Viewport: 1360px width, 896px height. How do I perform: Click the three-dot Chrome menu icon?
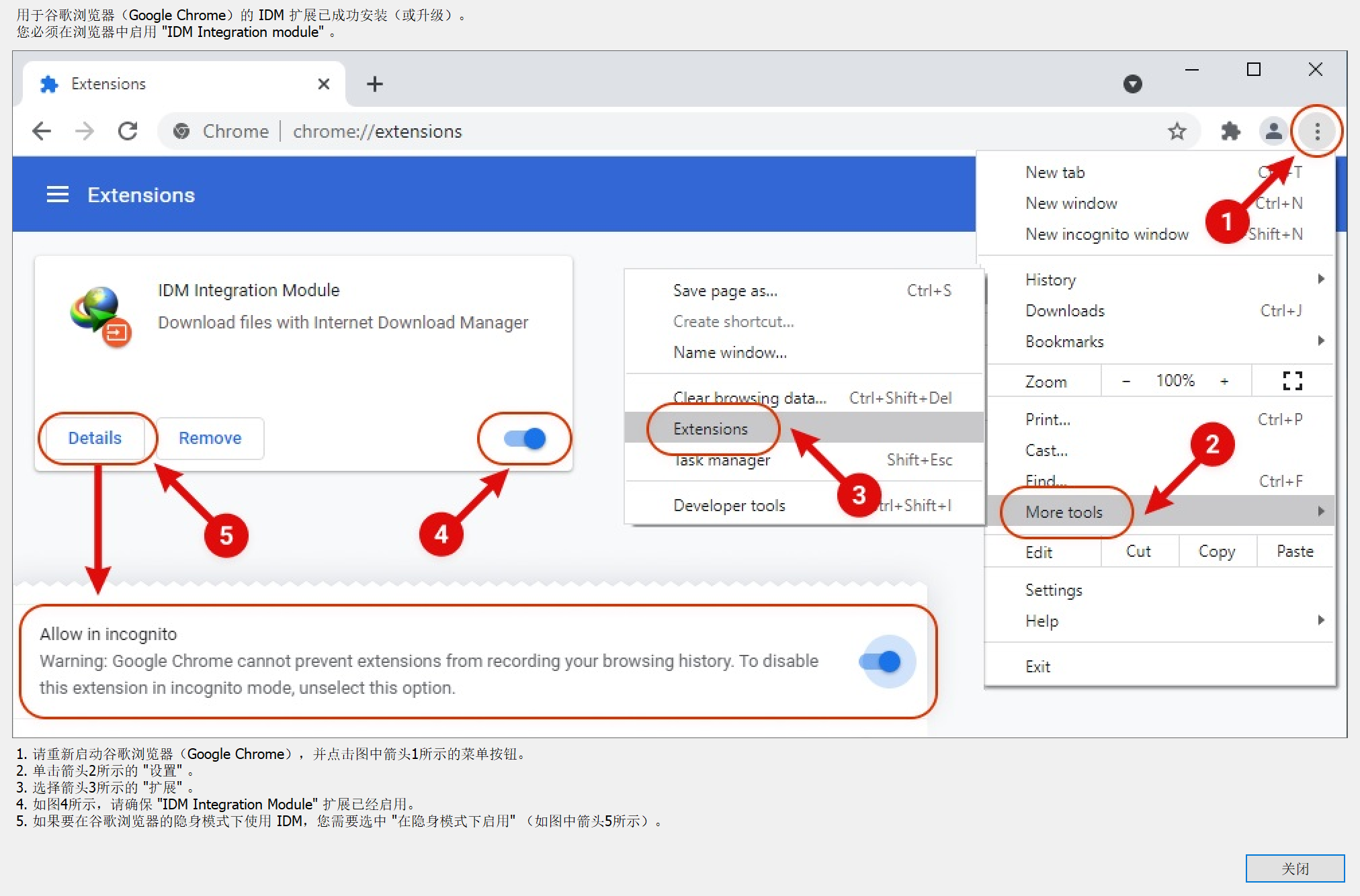pos(1317,131)
